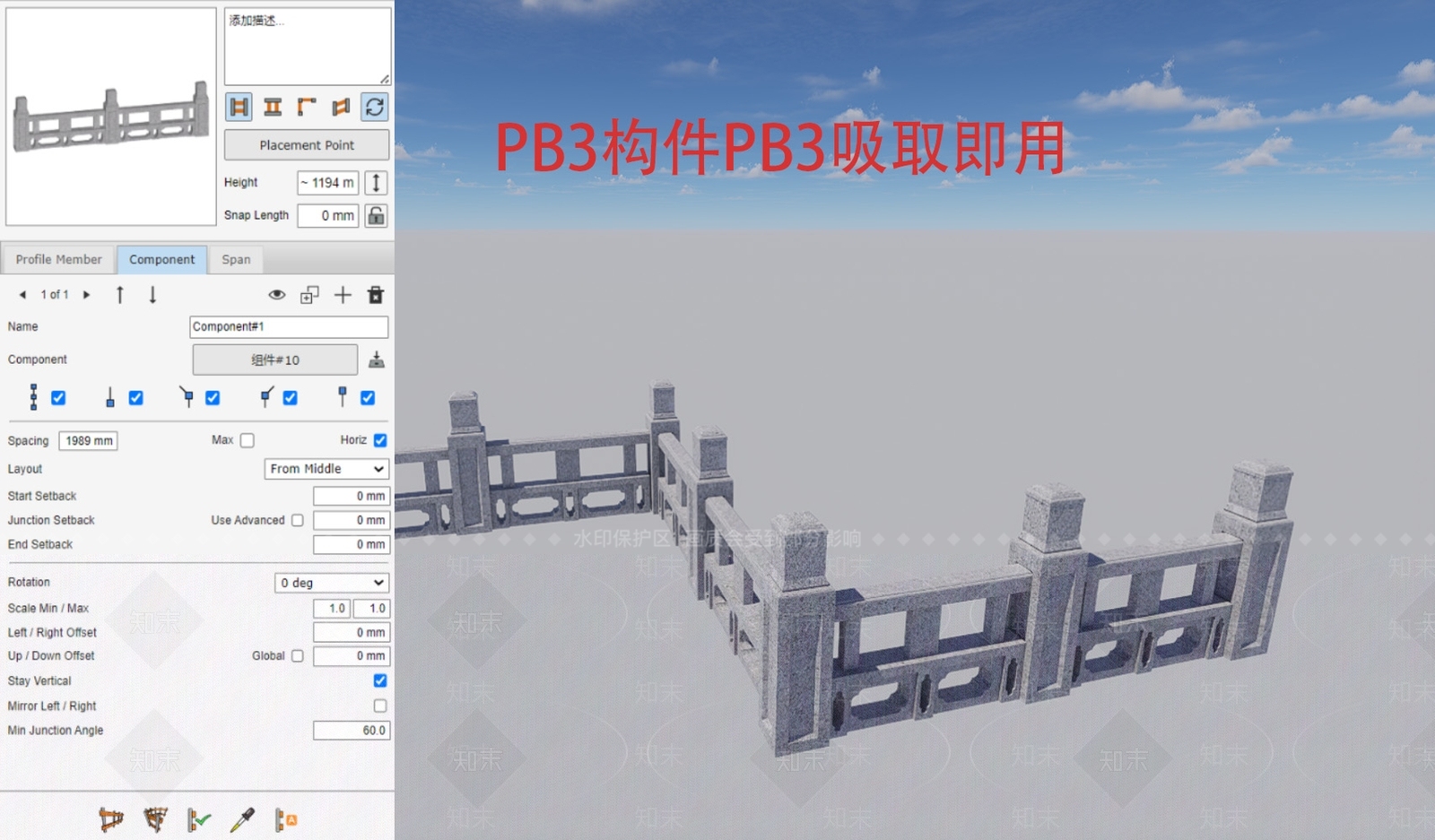This screenshot has height=840, width=1435.
Task: Click the Placement Point button
Action: coord(307,144)
